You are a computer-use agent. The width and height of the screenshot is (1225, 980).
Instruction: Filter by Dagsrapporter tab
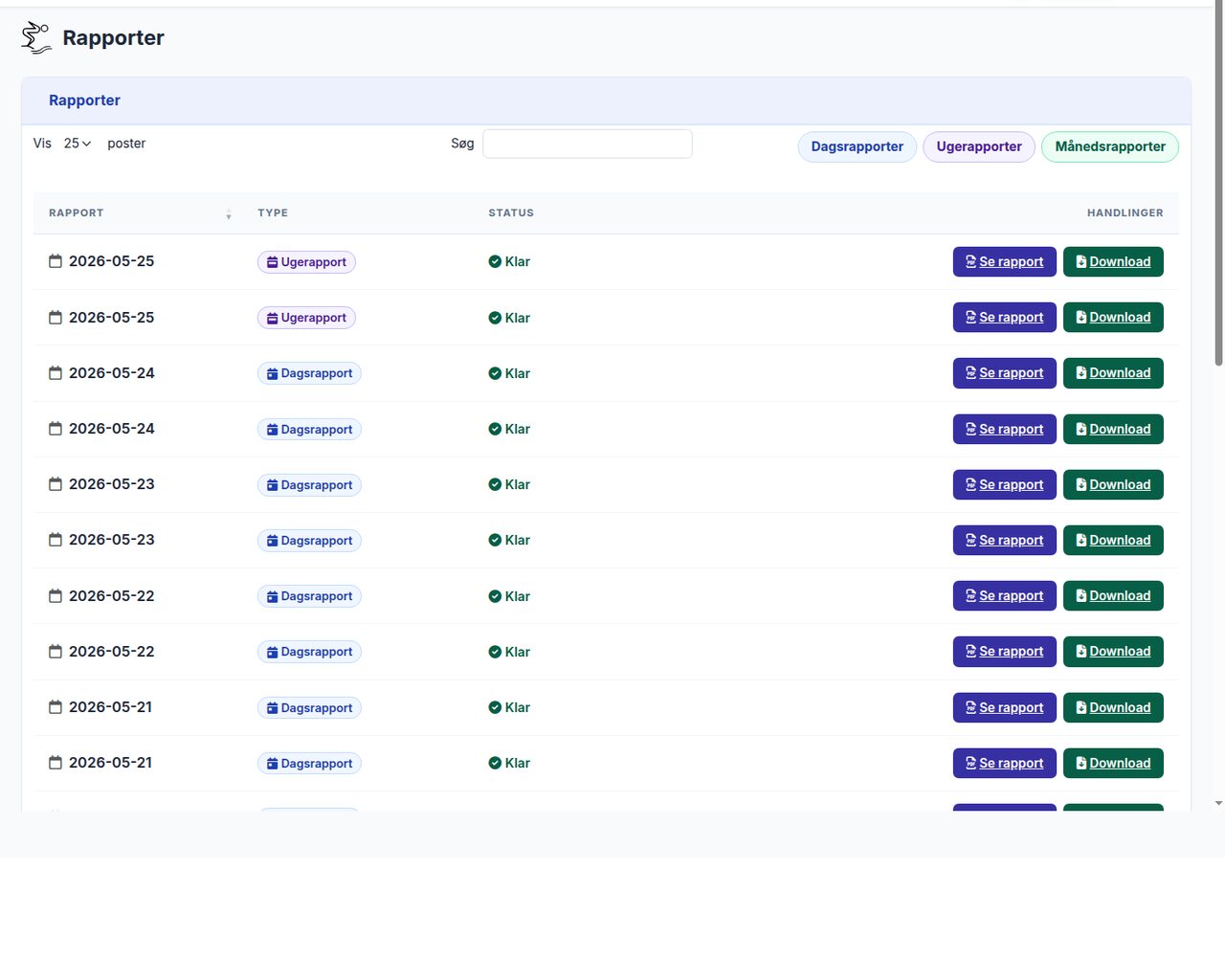857,146
